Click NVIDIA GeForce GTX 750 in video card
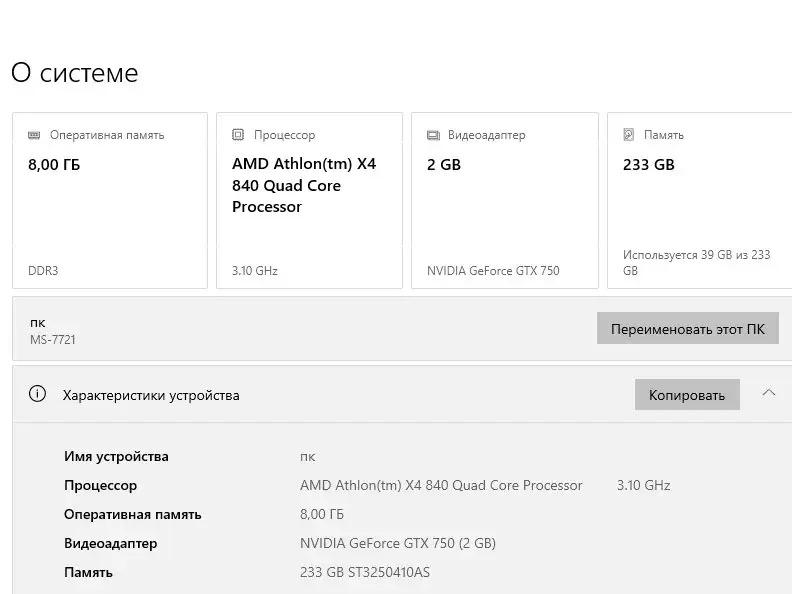This screenshot has height=594, width=792. [493, 271]
